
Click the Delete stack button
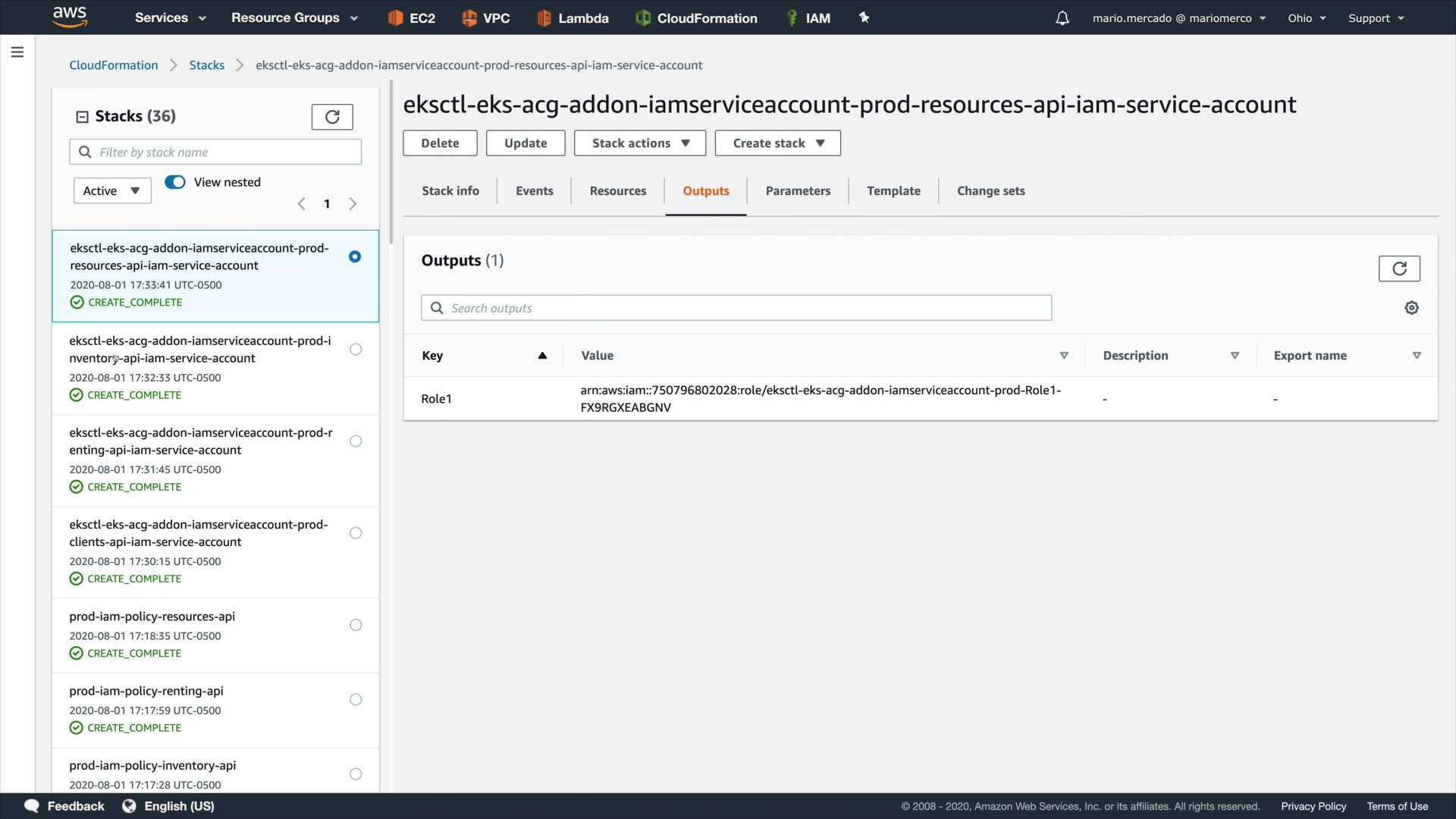[440, 143]
